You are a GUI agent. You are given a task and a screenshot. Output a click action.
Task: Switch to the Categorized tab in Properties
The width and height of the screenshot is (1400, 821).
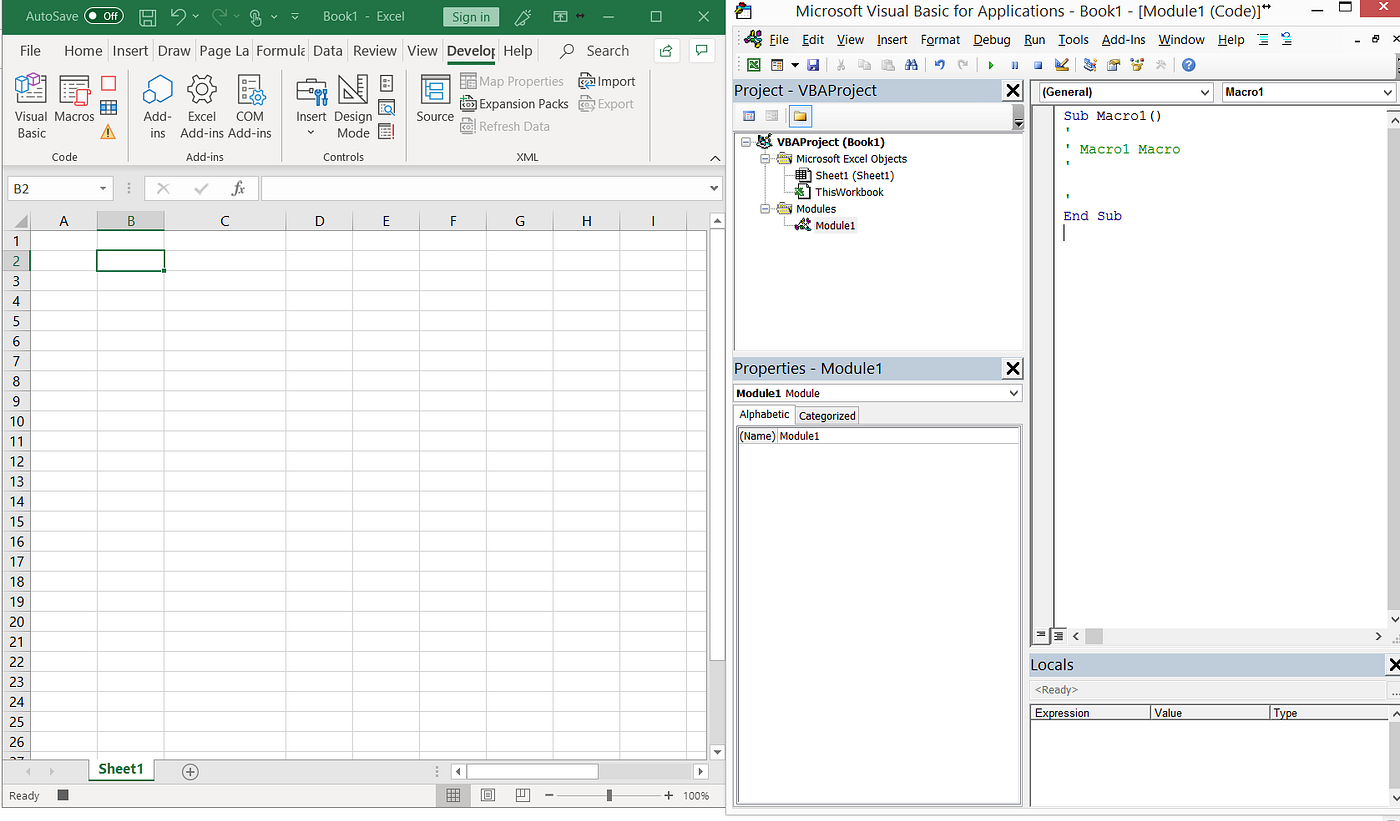tap(826, 415)
